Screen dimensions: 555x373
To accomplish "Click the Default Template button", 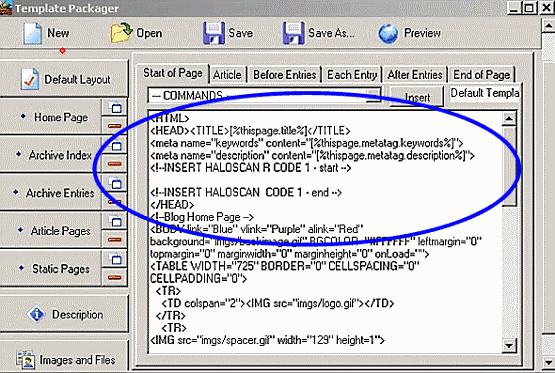I will (x=485, y=93).
